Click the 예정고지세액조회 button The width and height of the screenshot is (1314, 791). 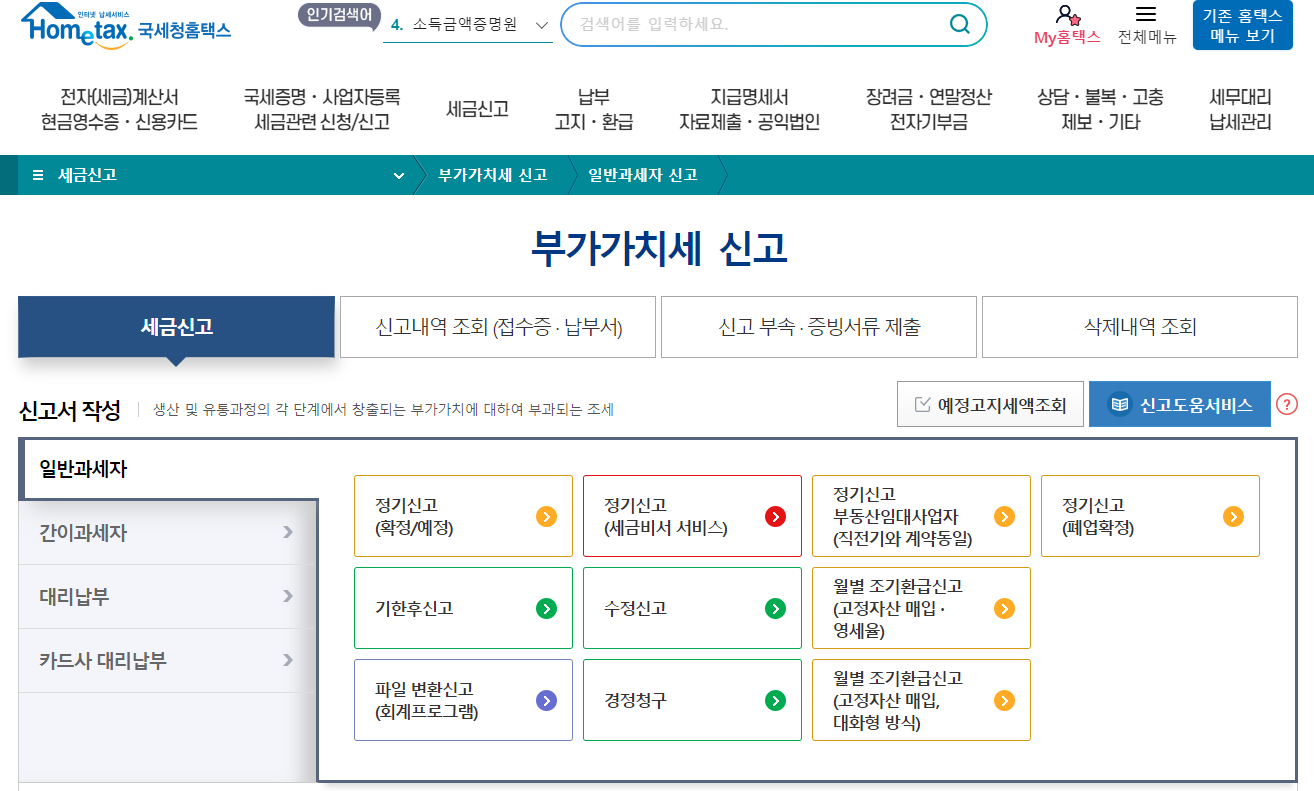(988, 406)
